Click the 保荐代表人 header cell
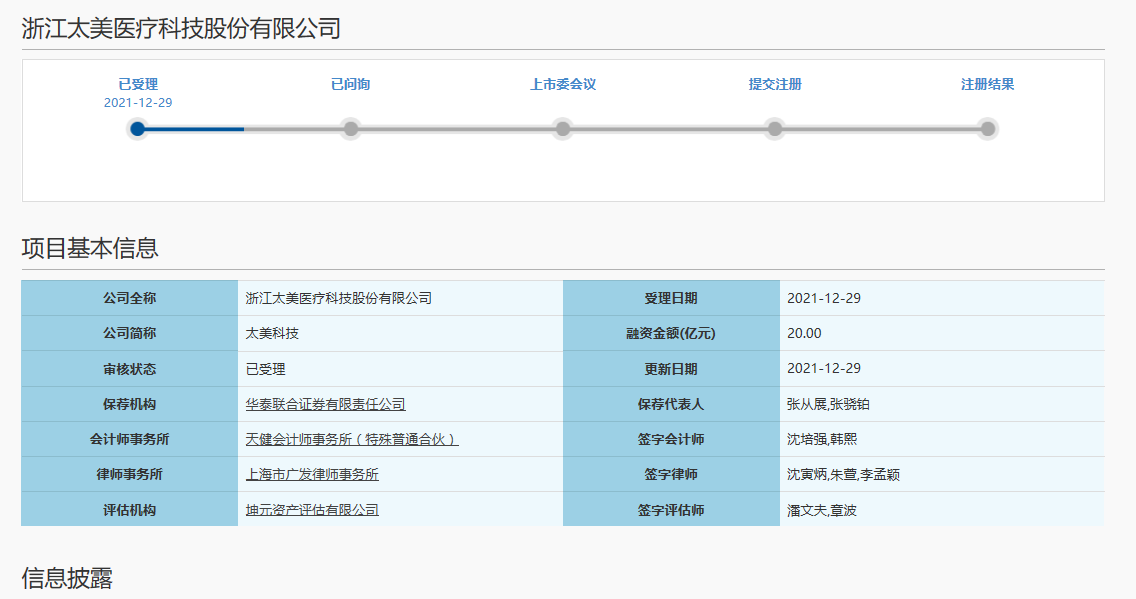The height and width of the screenshot is (599, 1136). coord(671,404)
